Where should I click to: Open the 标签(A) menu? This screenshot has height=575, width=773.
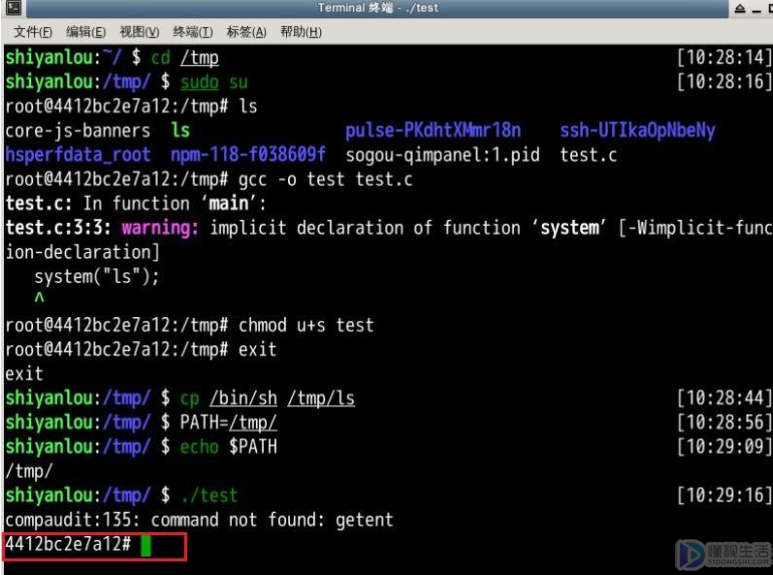(x=246, y=32)
